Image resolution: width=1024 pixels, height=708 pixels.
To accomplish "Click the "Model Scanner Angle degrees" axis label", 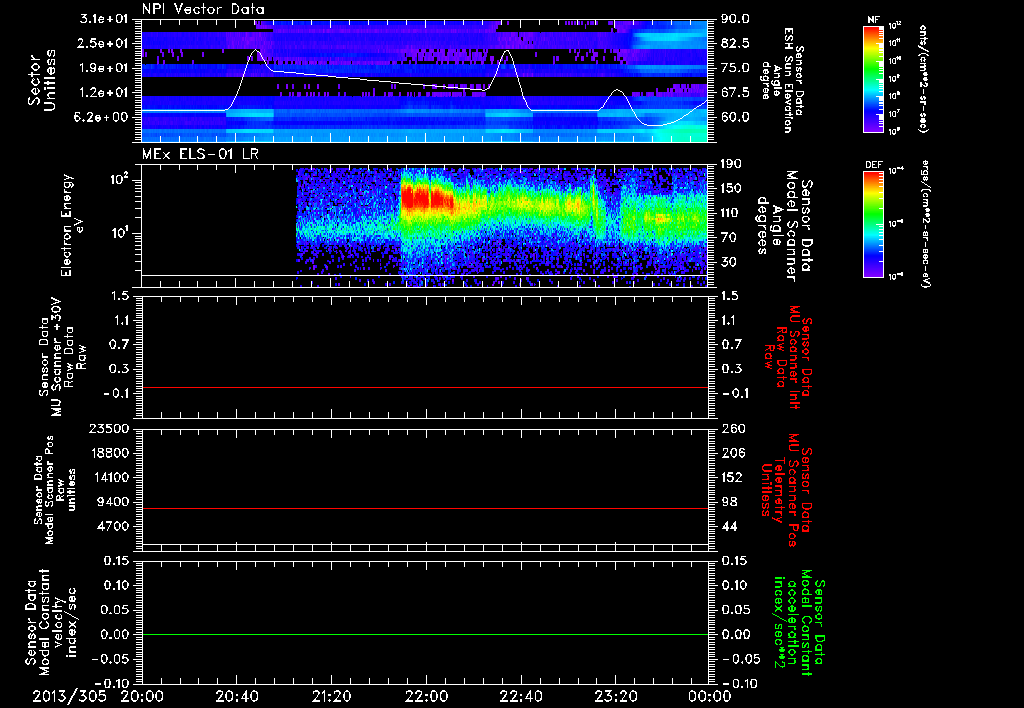I will coord(785,226).
